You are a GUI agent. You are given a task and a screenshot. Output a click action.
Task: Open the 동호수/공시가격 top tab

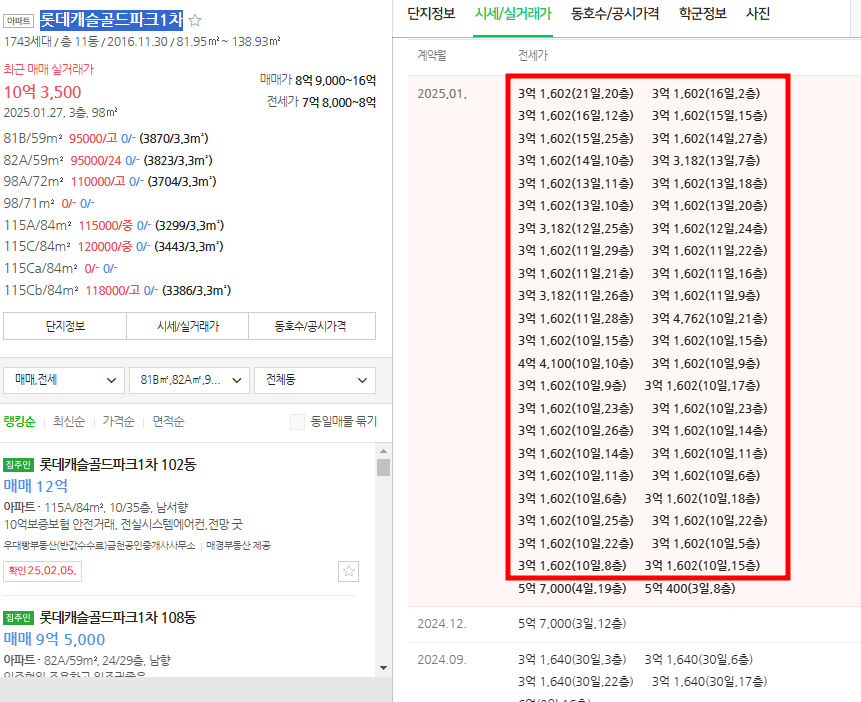(615, 14)
